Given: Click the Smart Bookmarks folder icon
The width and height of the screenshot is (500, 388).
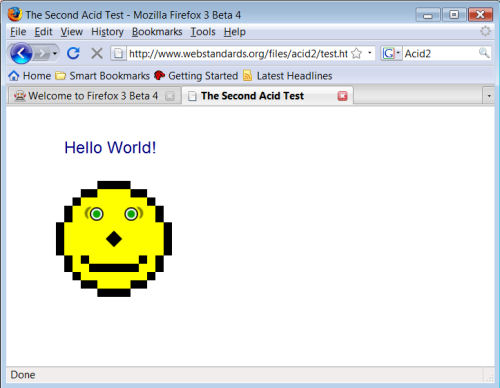Looking at the screenshot, I should tap(60, 76).
